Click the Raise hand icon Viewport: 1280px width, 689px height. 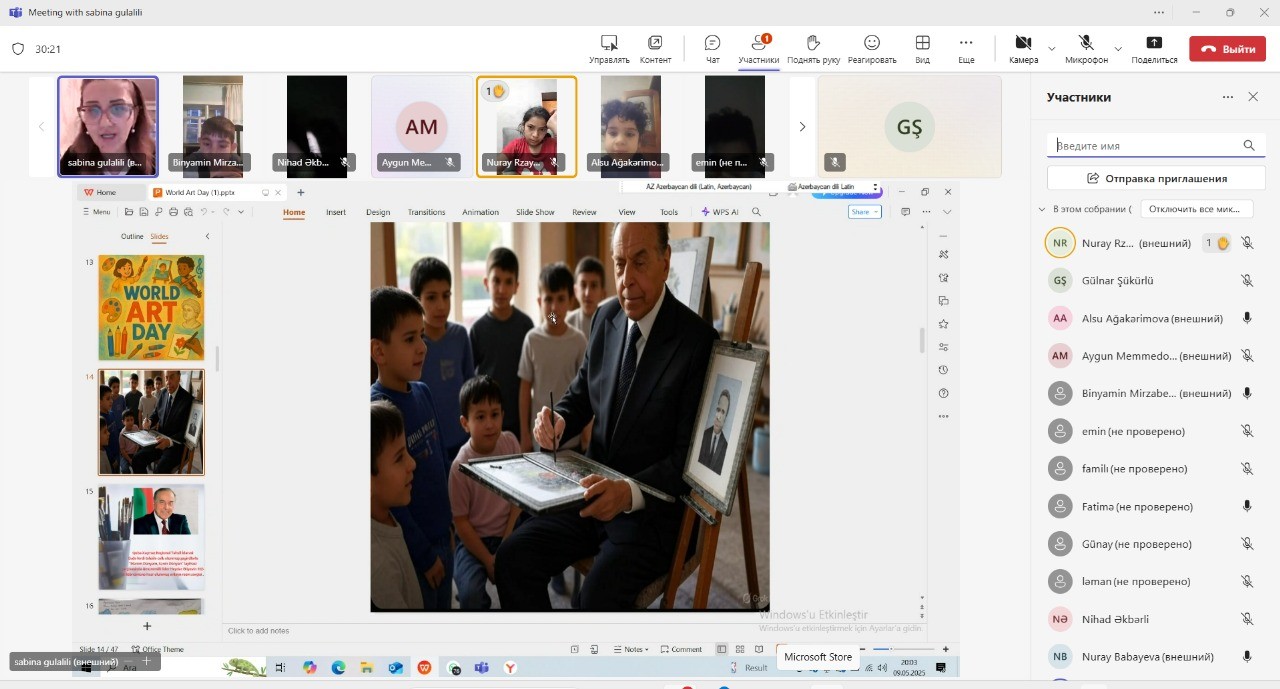tap(813, 43)
